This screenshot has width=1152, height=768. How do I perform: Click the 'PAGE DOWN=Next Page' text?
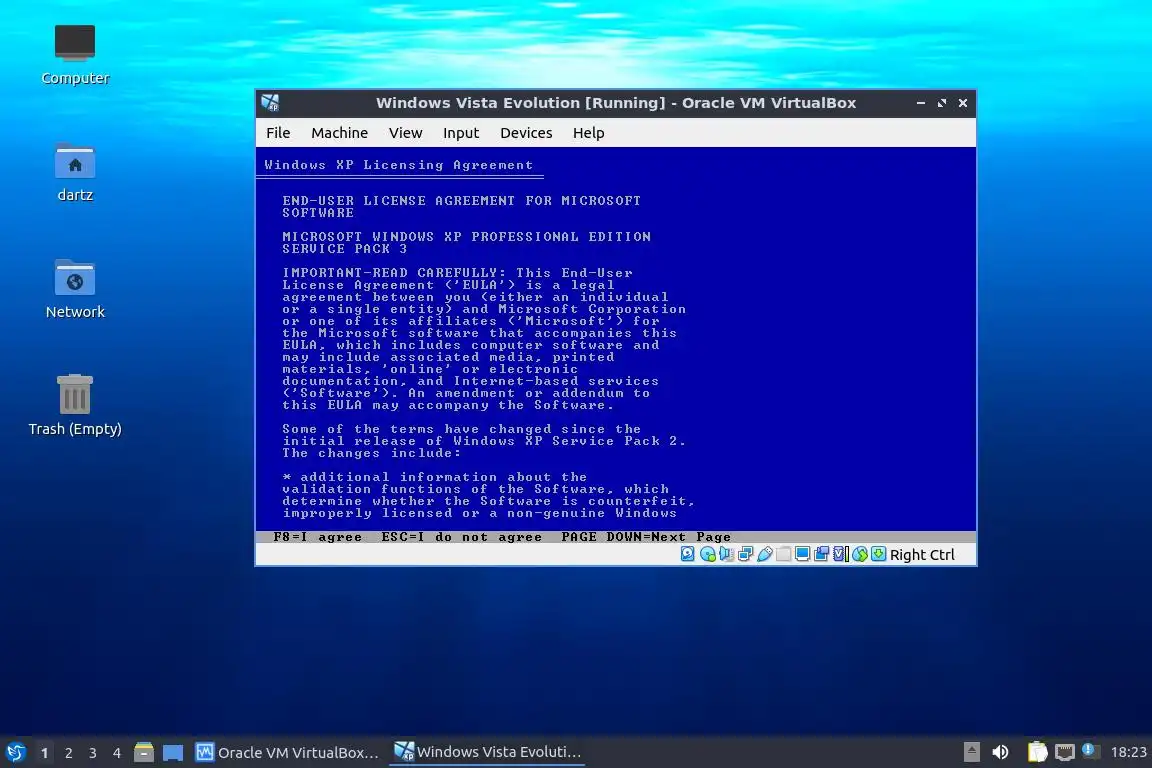pyautogui.click(x=646, y=536)
